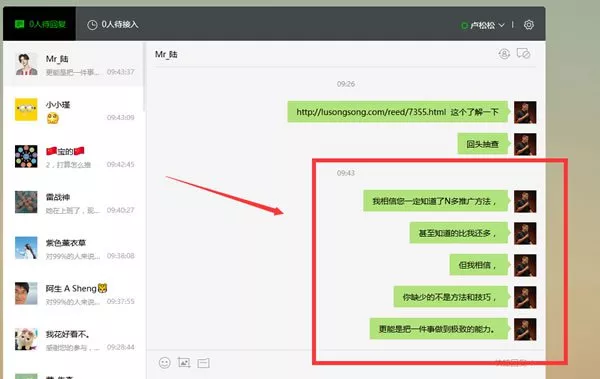600x379 pixels.
Task: Select the Mr_陆 conversation in the list
Action: 73,64
